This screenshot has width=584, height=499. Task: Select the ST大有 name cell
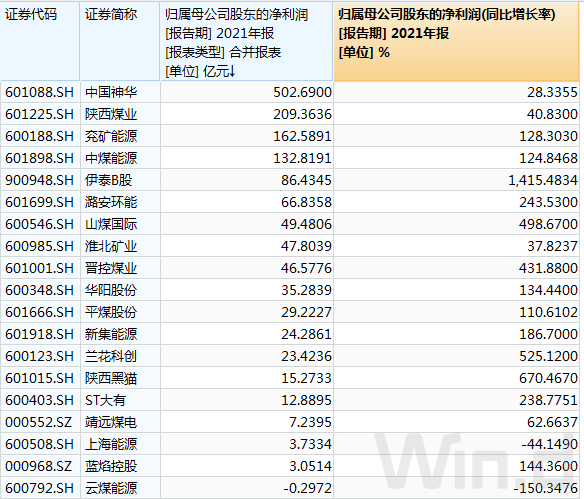pyautogui.click(x=105, y=400)
